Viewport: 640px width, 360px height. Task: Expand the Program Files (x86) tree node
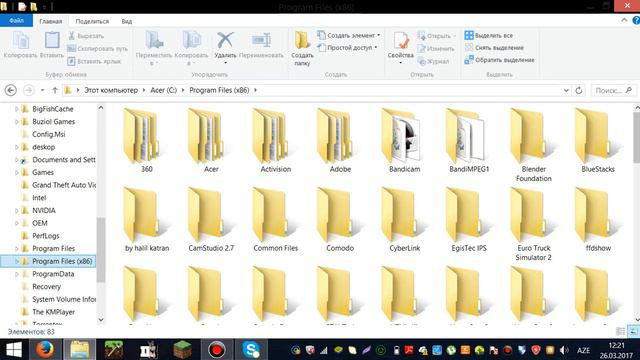point(17,261)
